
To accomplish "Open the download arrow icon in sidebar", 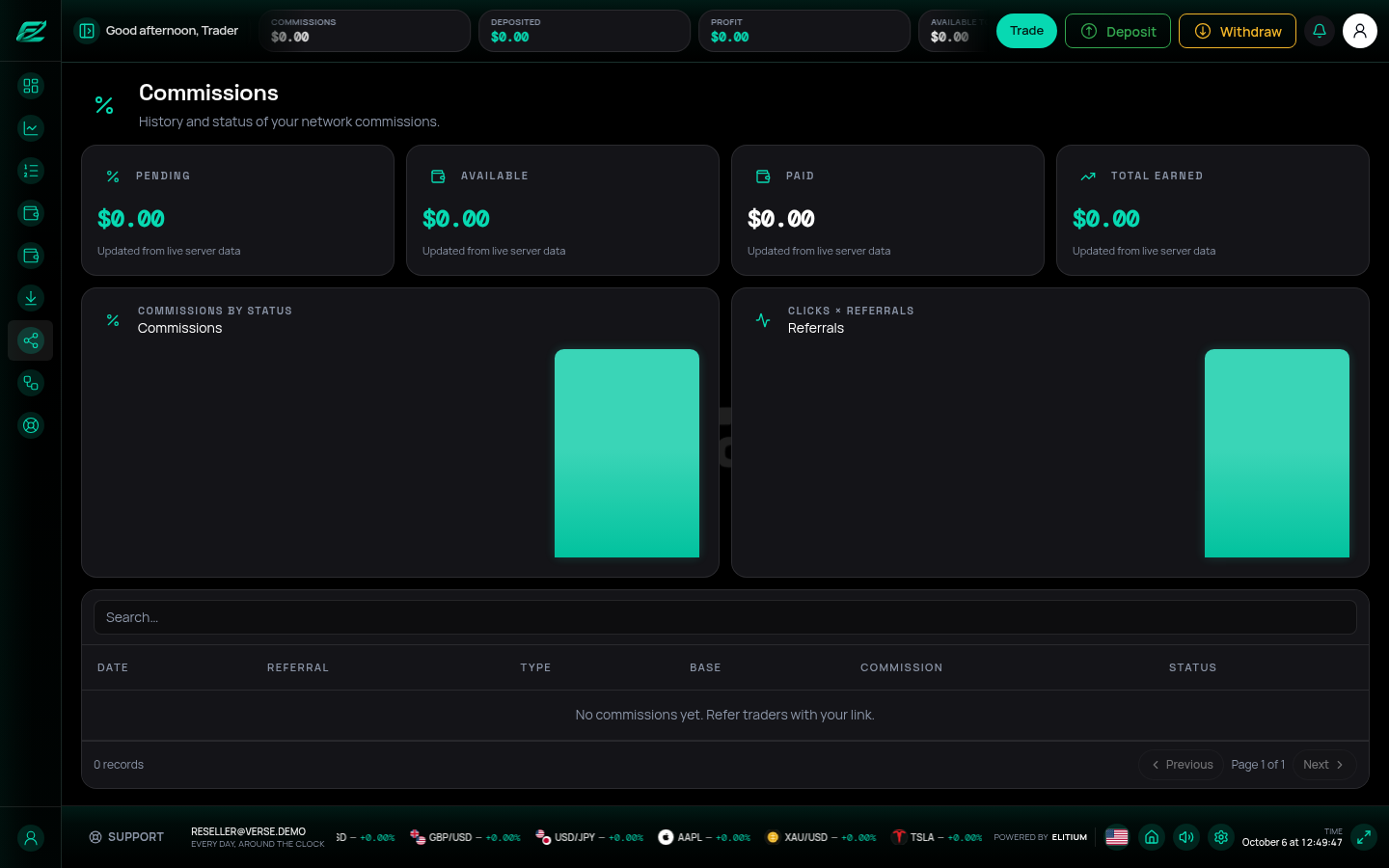I will pyautogui.click(x=31, y=298).
